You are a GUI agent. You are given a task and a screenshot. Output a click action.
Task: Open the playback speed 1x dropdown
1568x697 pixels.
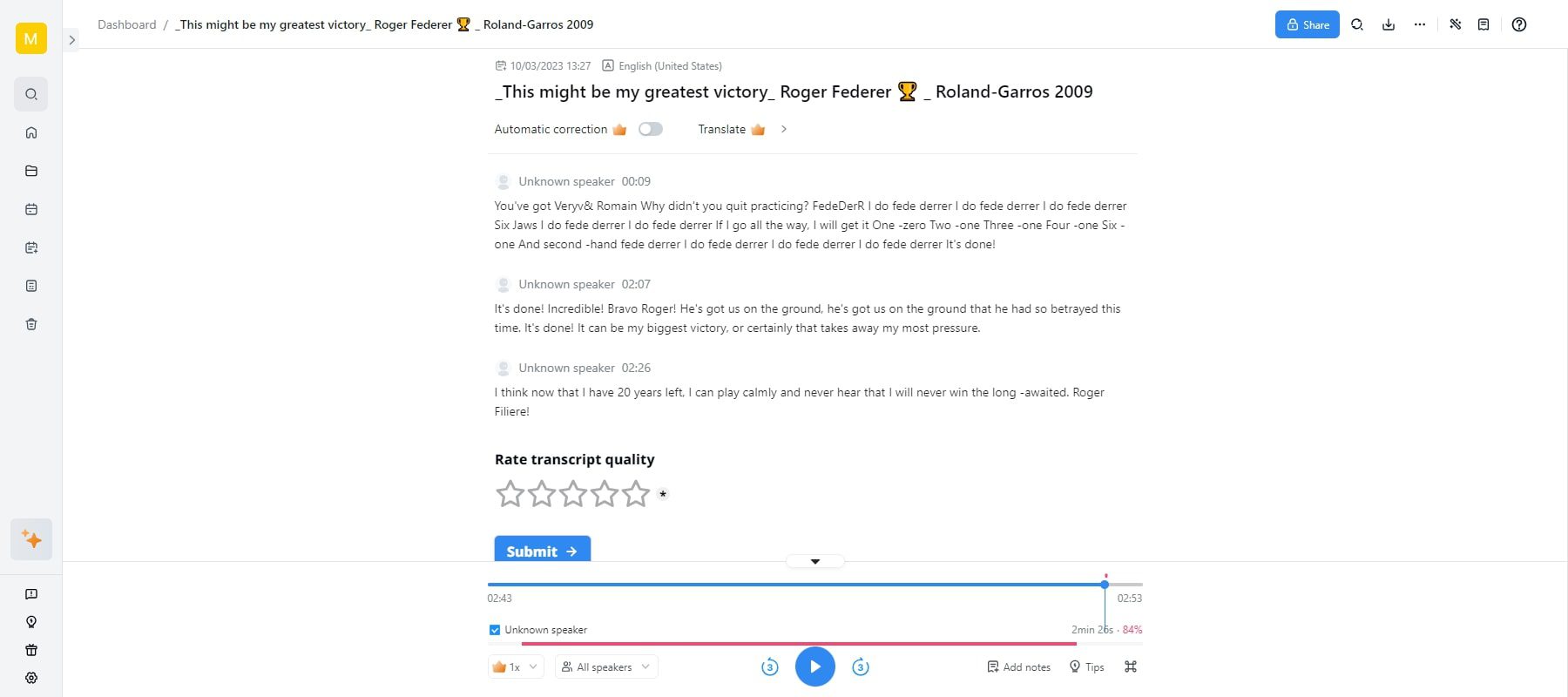515,667
